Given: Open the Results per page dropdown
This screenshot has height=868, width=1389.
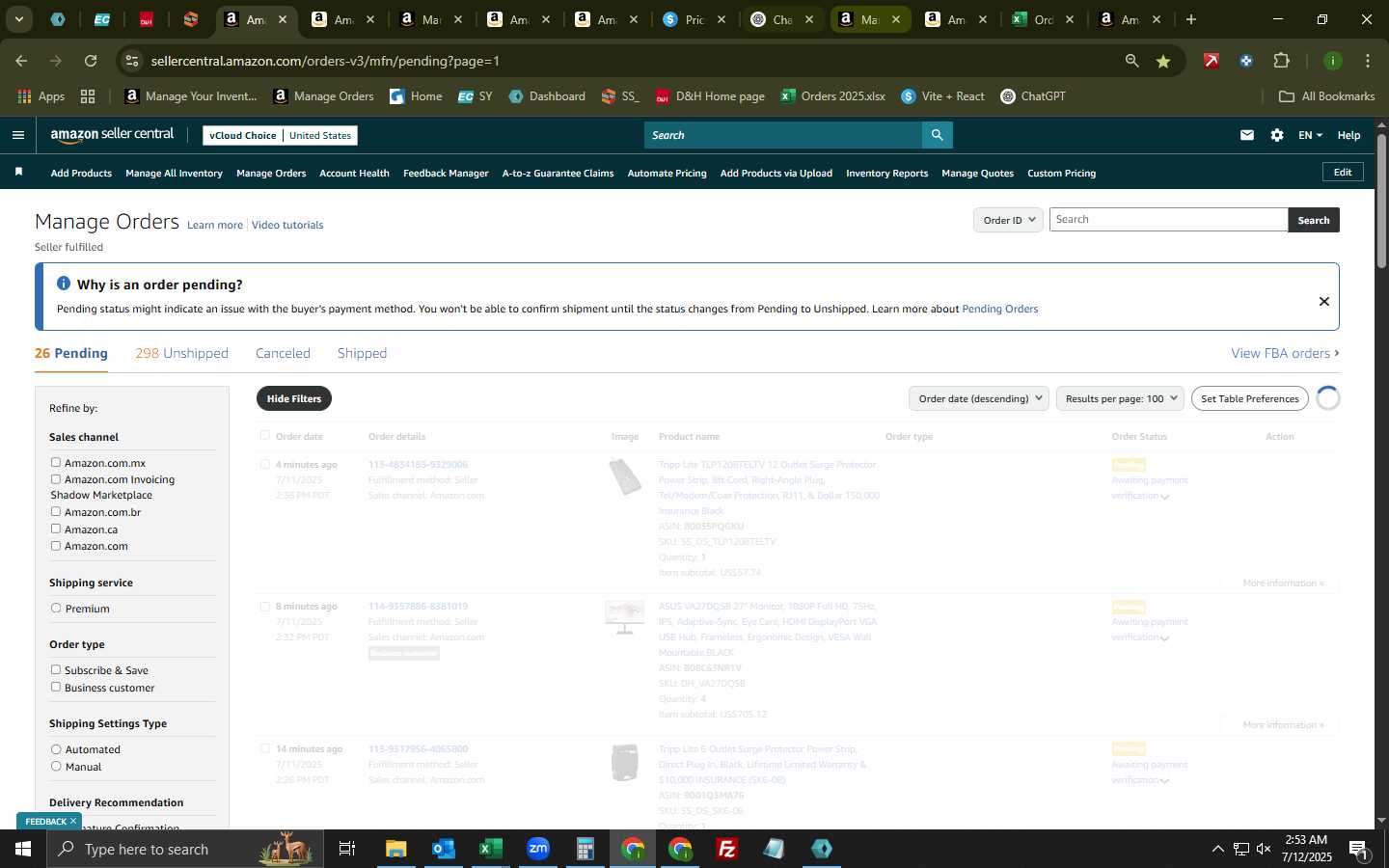Looking at the screenshot, I should (1121, 398).
